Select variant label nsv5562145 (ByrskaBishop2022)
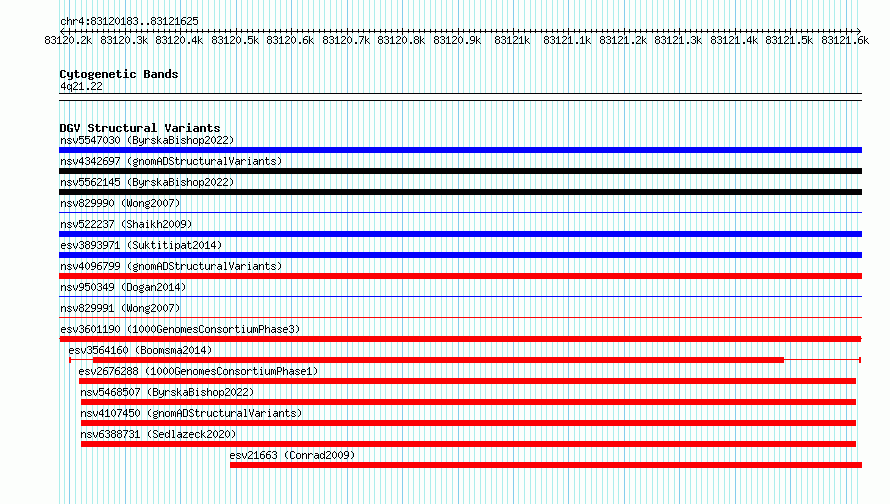The image size is (890, 504). click(147, 182)
